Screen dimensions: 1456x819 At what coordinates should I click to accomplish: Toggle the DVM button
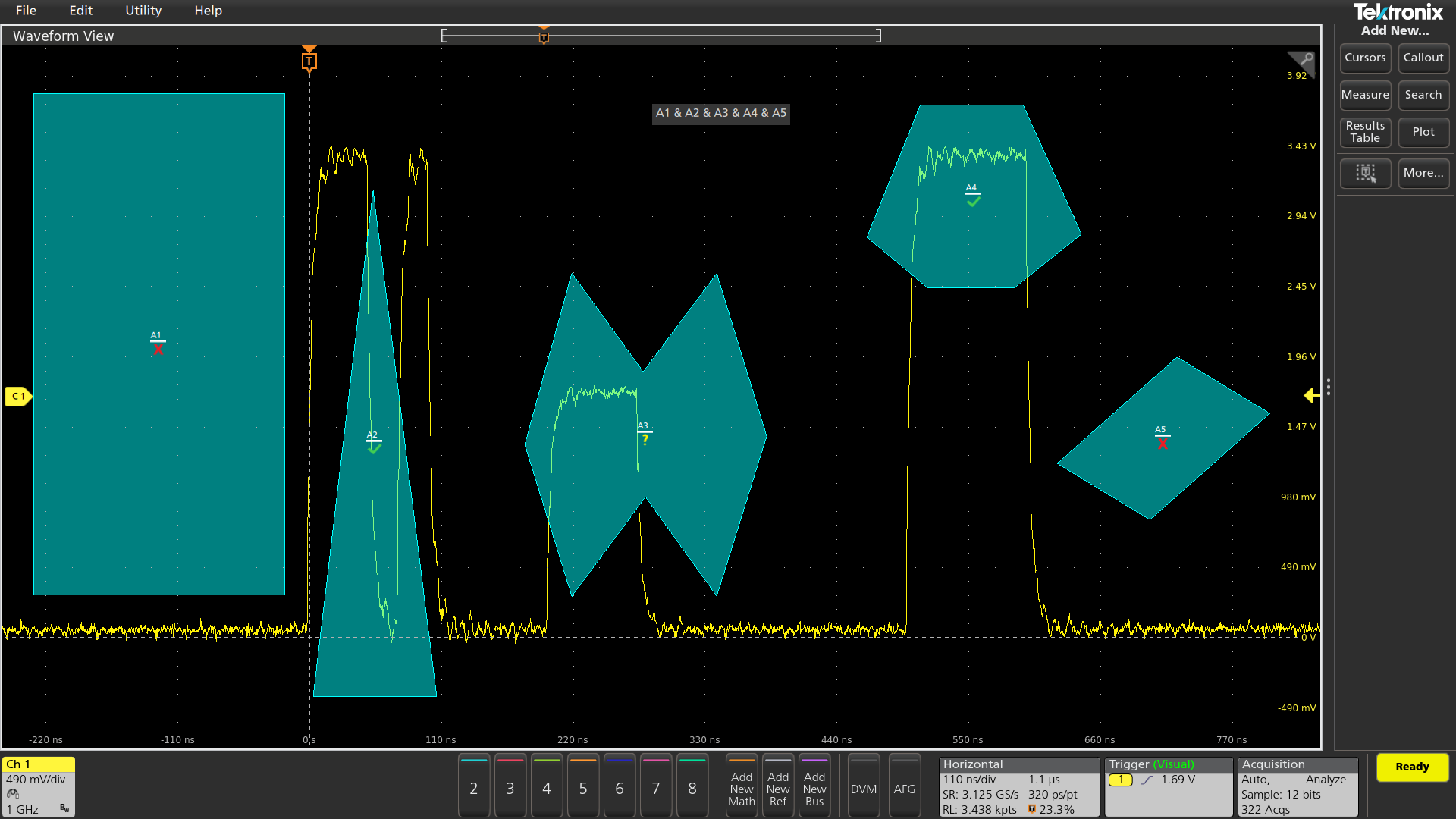coord(864,787)
